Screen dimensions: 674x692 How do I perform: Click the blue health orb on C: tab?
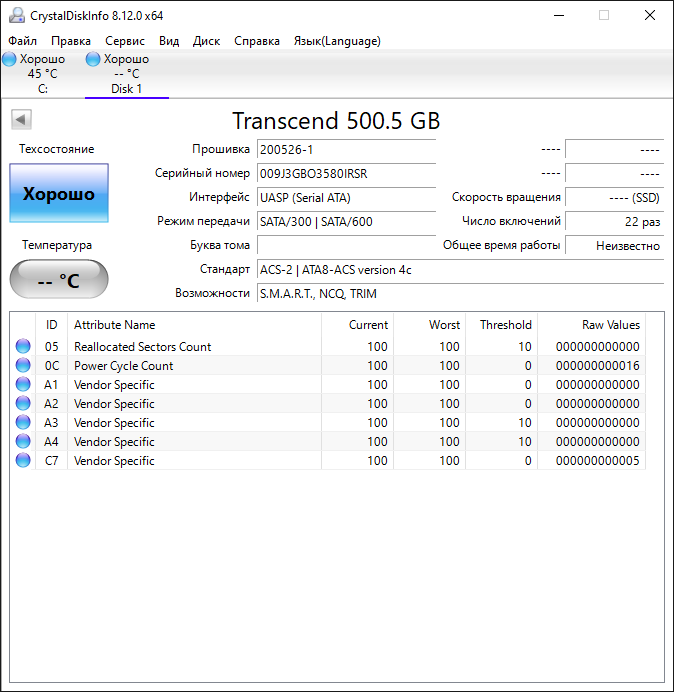pos(9,59)
